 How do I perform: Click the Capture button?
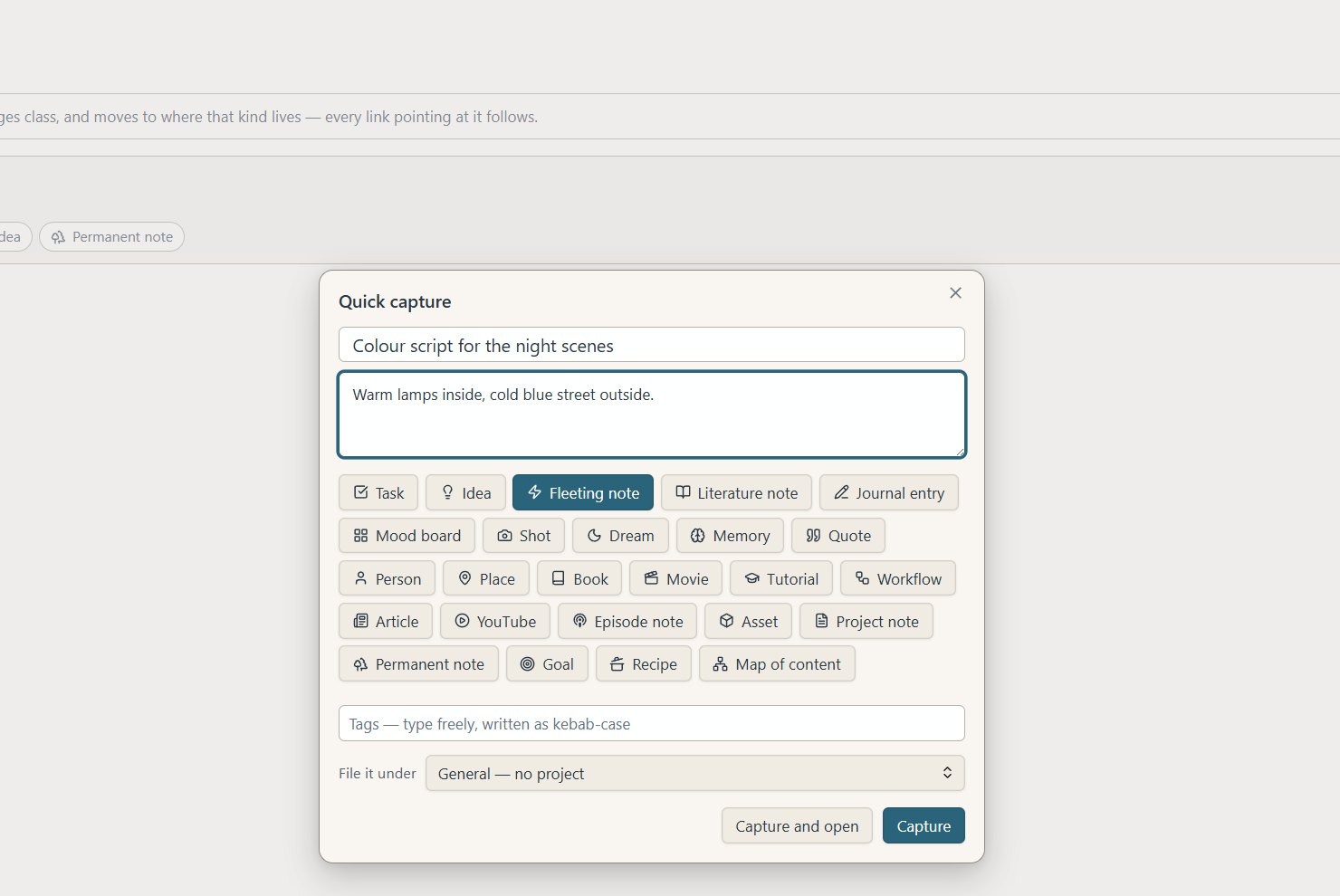pyautogui.click(x=924, y=825)
